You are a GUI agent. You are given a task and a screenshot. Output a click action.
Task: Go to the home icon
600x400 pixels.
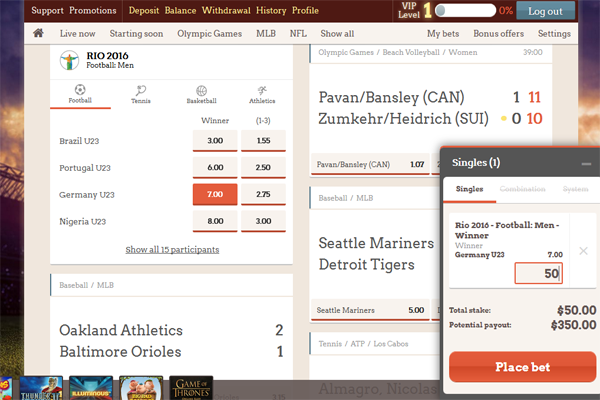pos(38,33)
